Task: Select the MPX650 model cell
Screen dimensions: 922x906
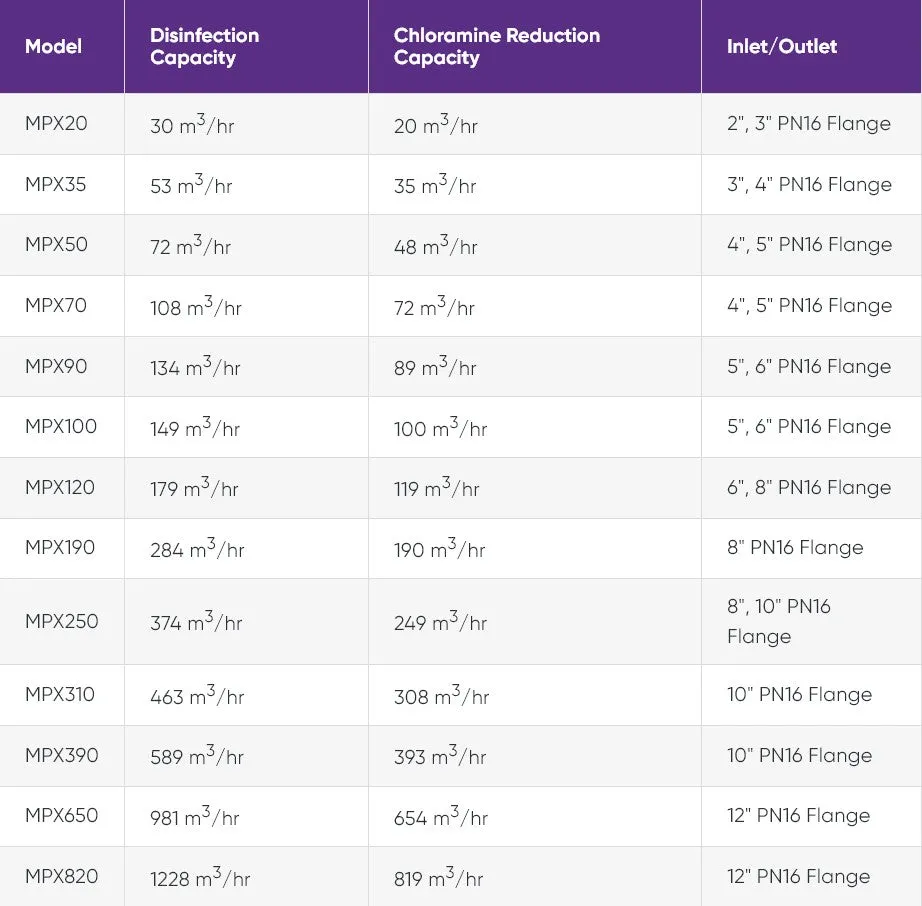Action: 62,815
